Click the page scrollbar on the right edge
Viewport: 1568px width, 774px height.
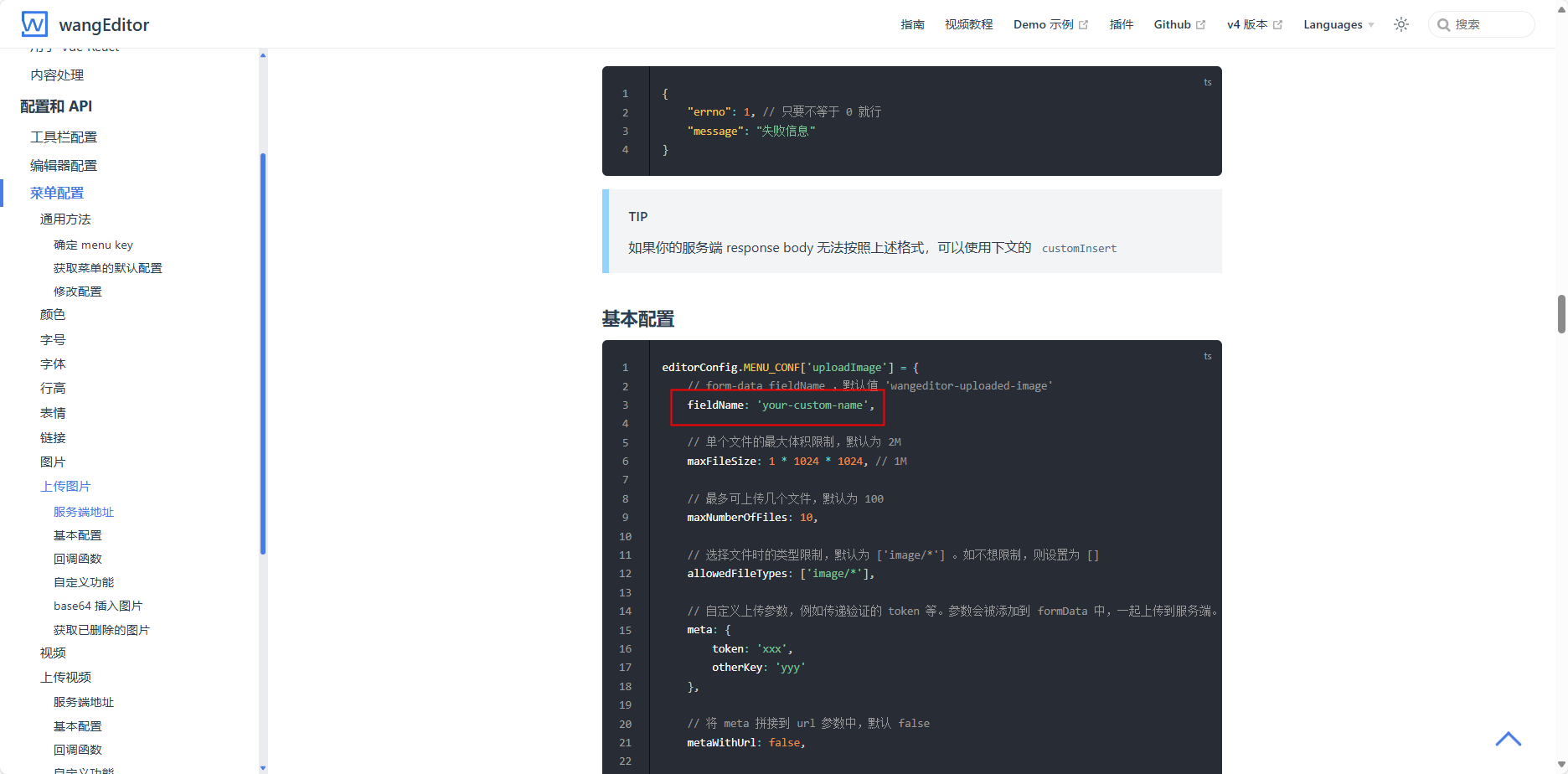click(x=1559, y=314)
